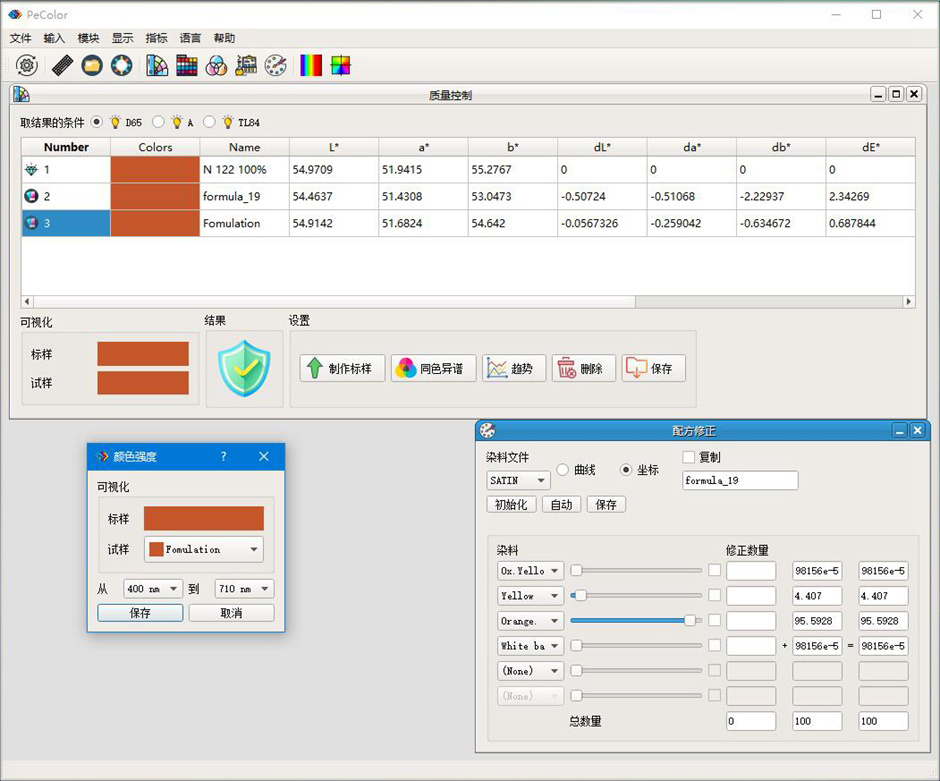Click the formula_19 name input field

pyautogui.click(x=740, y=481)
